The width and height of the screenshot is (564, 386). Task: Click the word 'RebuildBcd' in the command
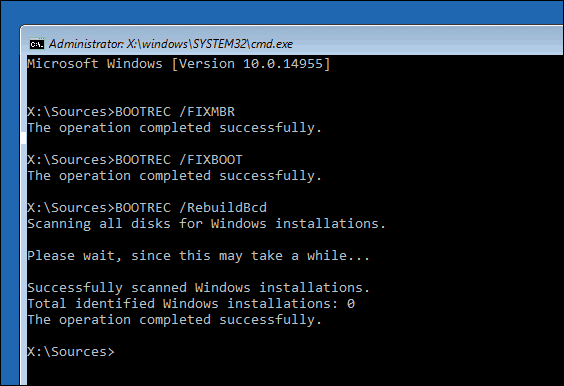point(227,208)
